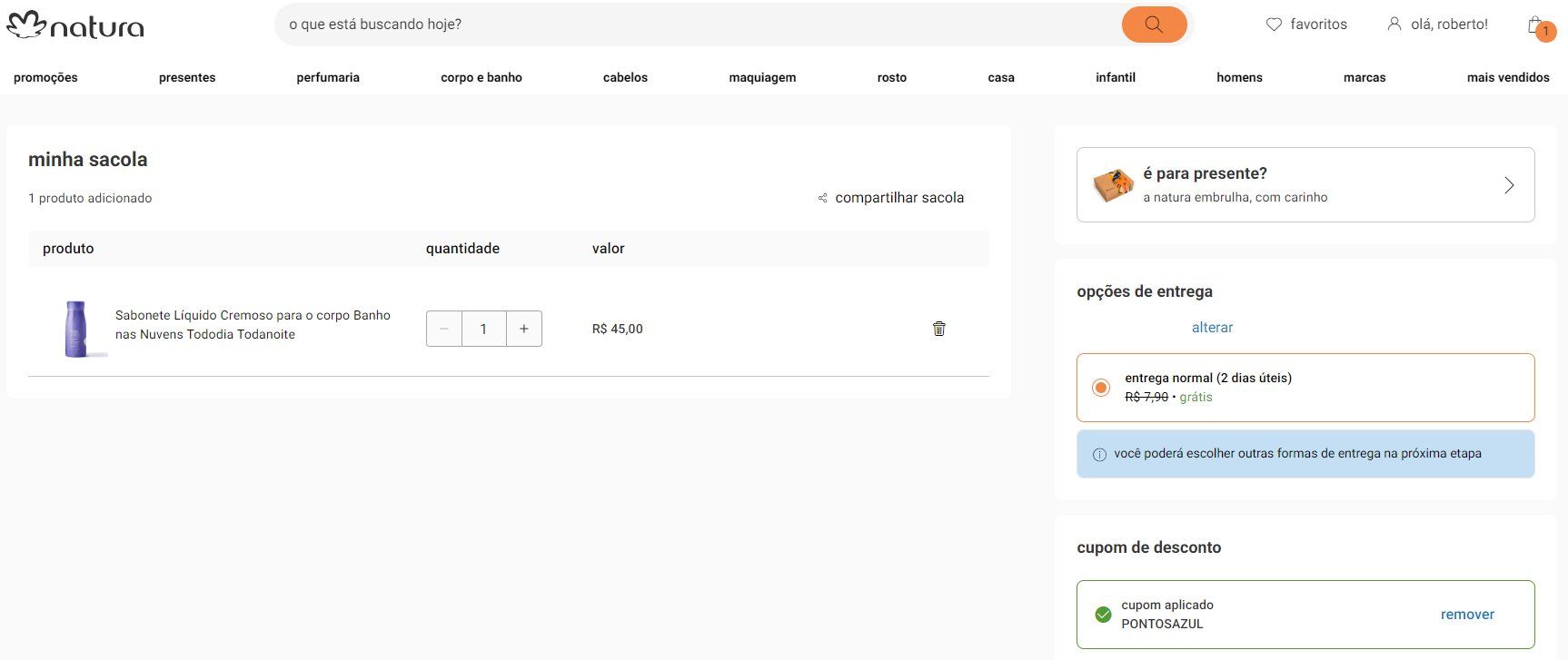The width and height of the screenshot is (1568, 660).
Task: Focus the search input field
Action: coord(700,25)
